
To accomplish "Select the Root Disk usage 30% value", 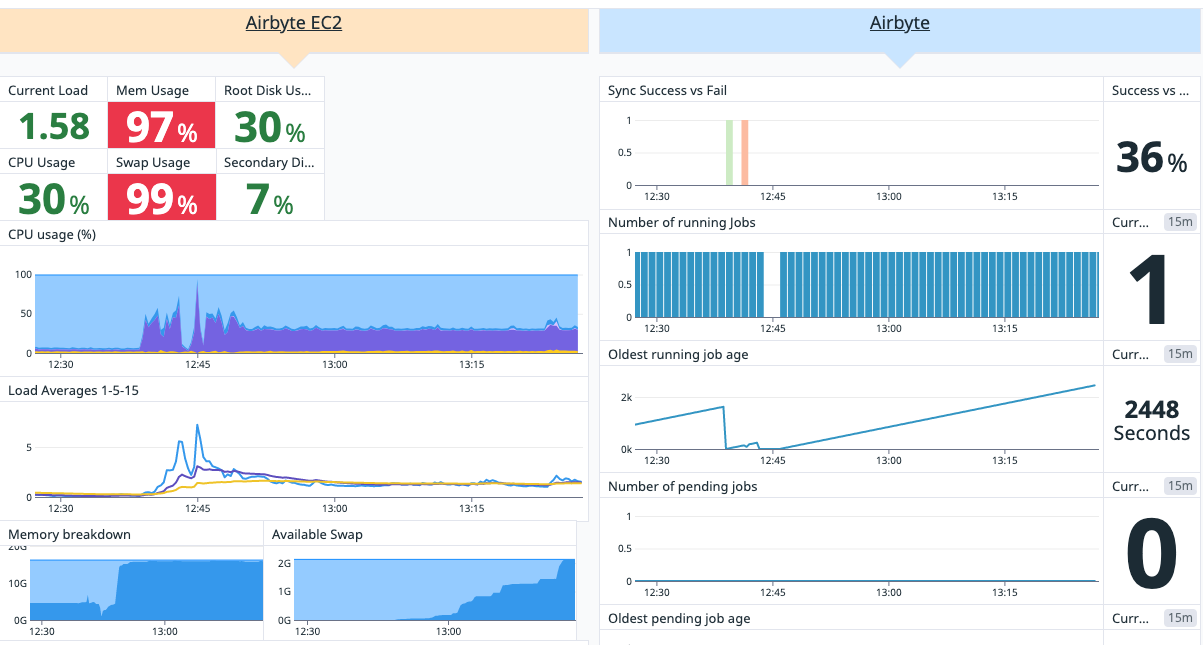I will 269,127.
